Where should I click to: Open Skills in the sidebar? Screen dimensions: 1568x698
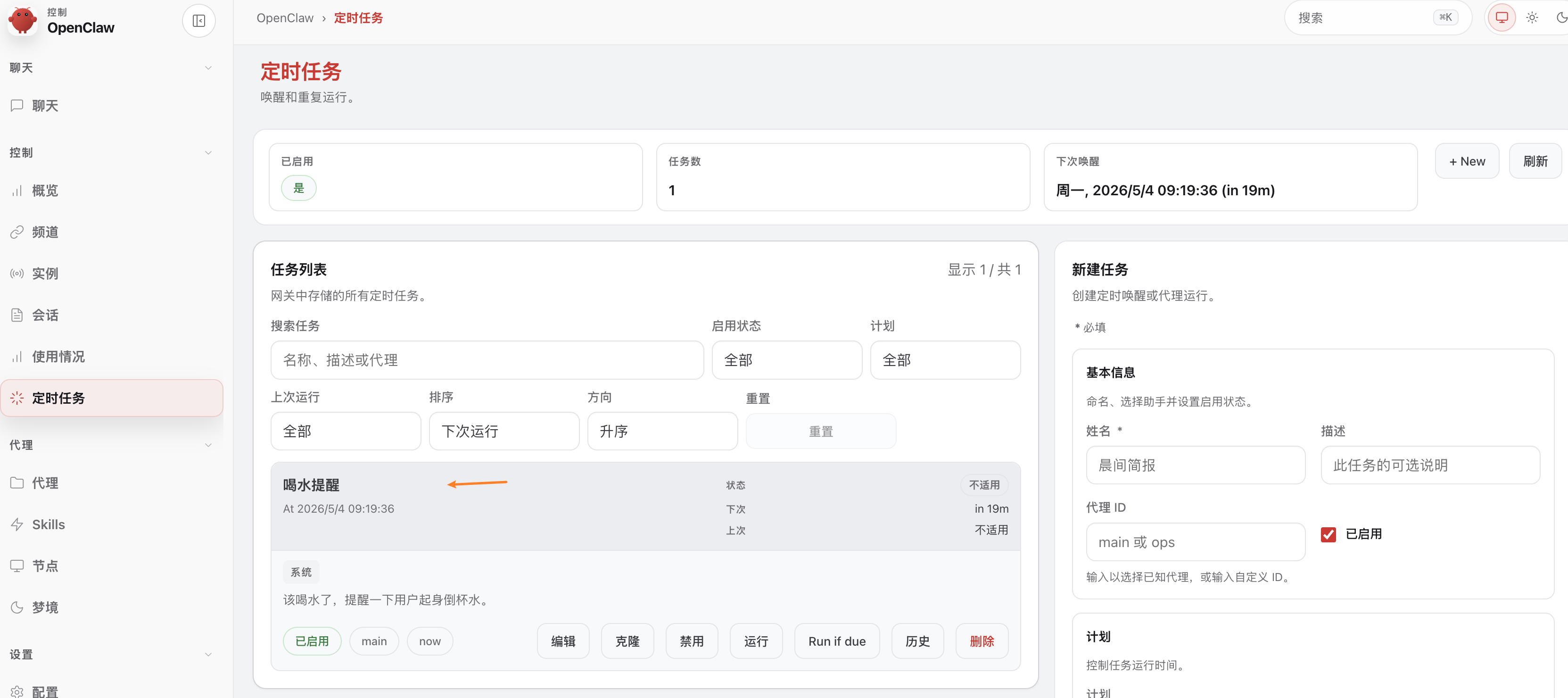(x=112, y=524)
